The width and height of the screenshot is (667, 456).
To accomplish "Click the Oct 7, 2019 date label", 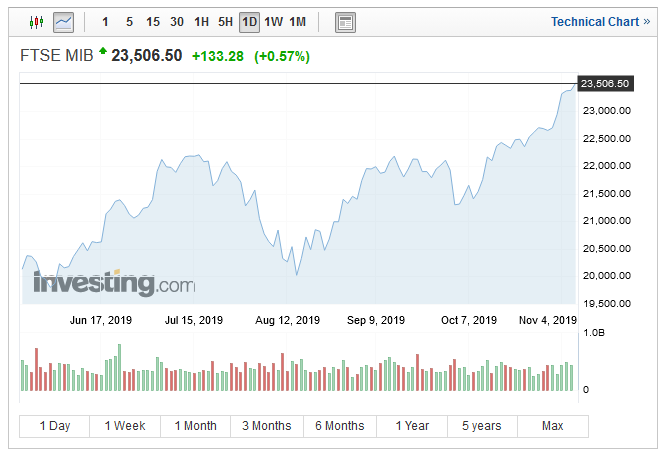I will tap(469, 320).
